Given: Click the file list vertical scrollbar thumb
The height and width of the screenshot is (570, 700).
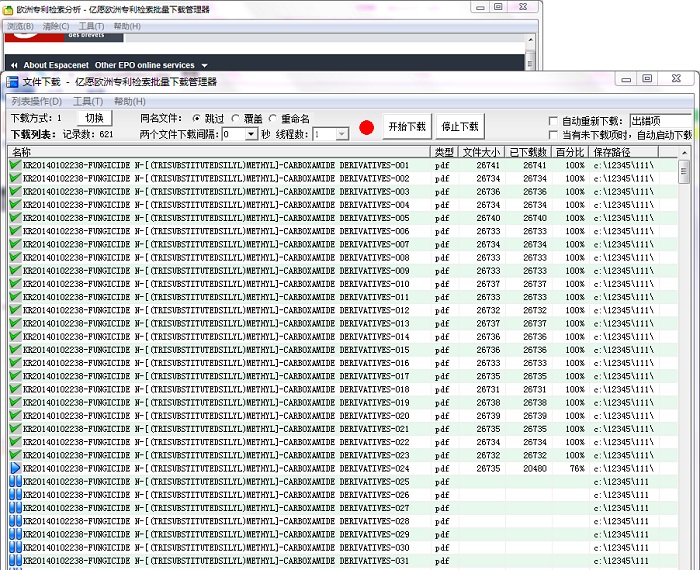Looking at the screenshot, I should coord(683,172).
